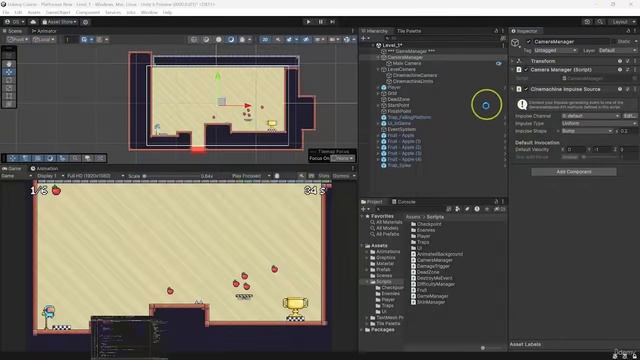Image resolution: width=640 pixels, height=360 pixels.
Task: Expand the Transform component
Action: pyautogui.click(x=512, y=61)
